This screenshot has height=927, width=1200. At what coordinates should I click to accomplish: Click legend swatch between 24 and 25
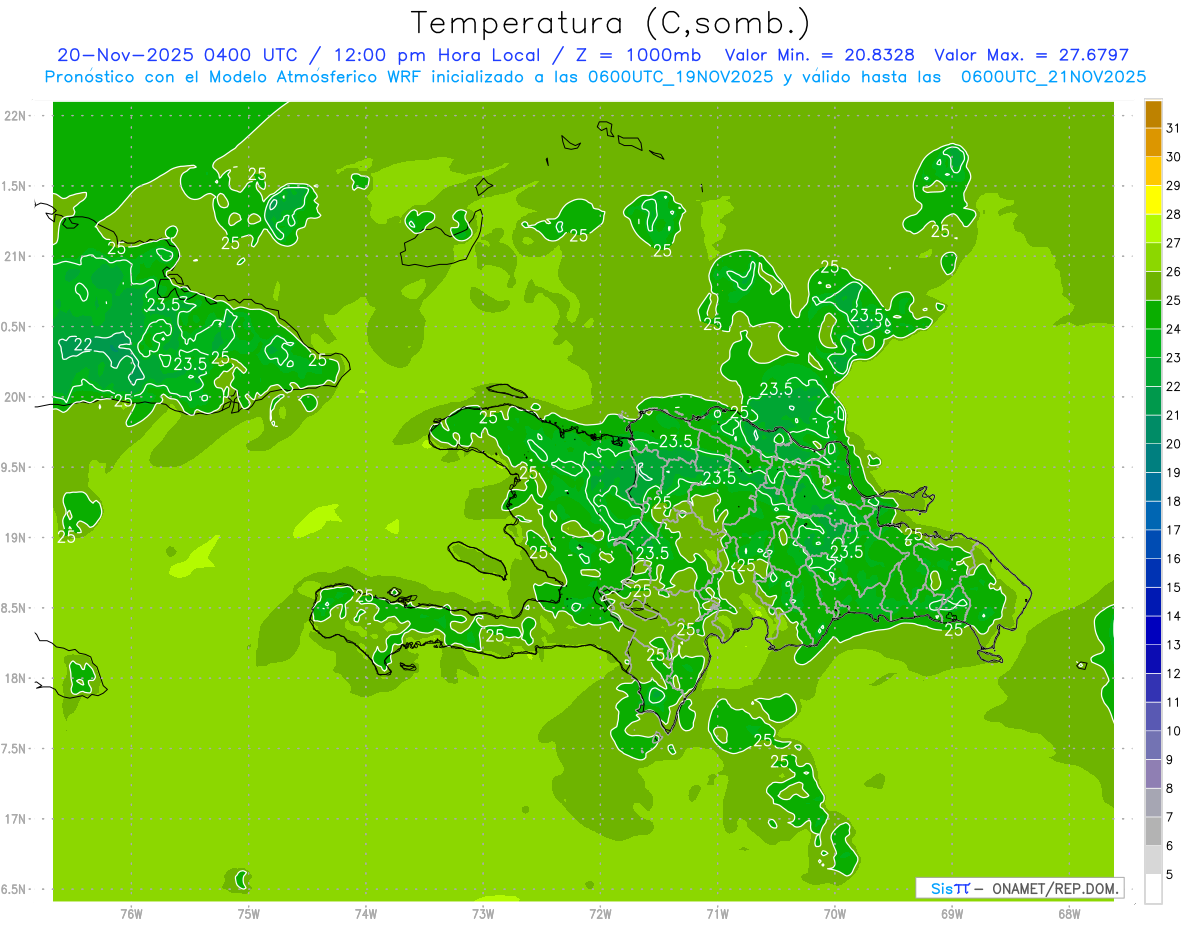1153,314
